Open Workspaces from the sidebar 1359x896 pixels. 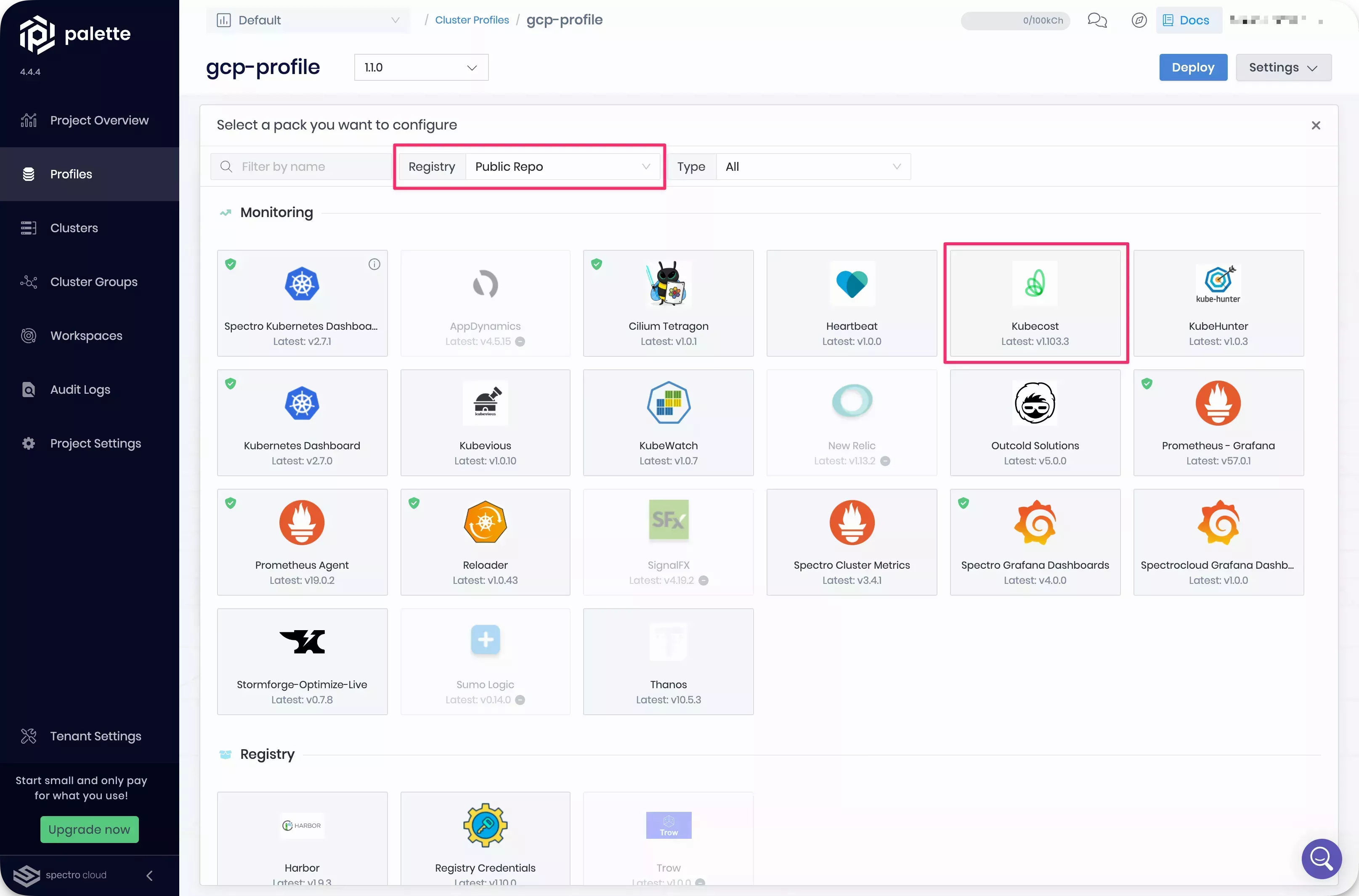point(86,335)
